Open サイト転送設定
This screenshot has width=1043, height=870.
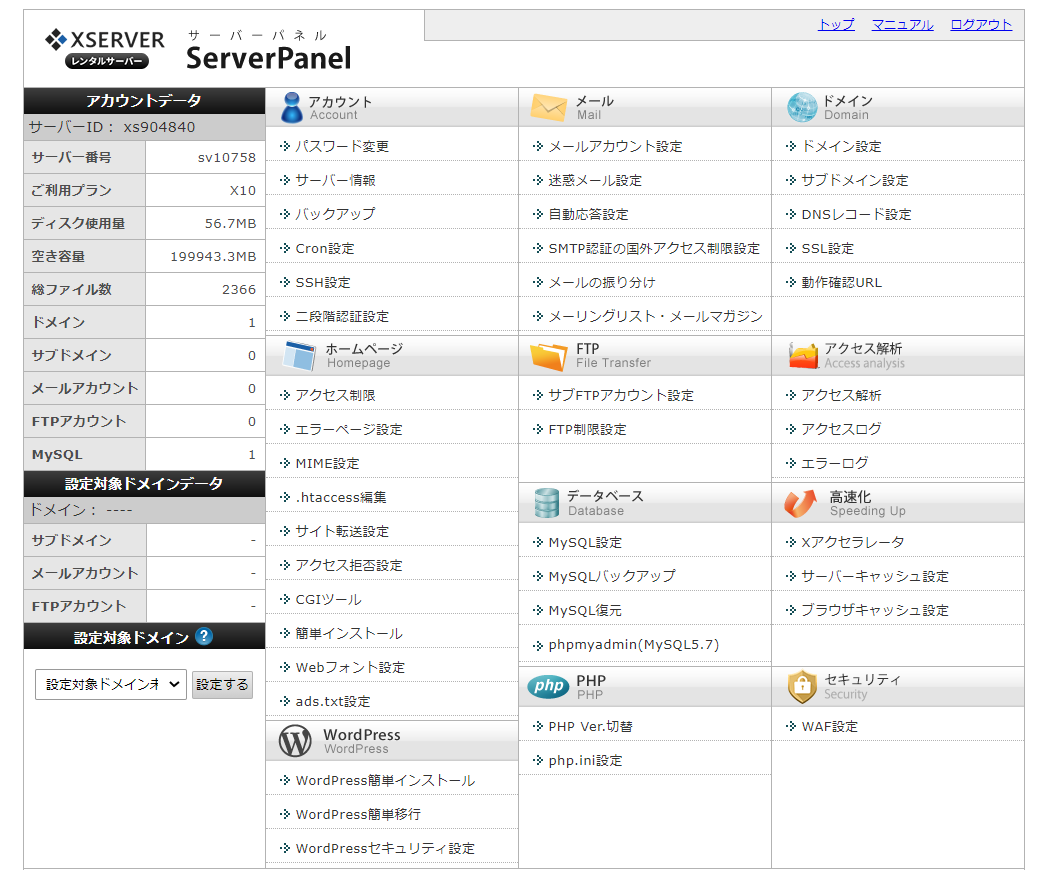pos(342,531)
